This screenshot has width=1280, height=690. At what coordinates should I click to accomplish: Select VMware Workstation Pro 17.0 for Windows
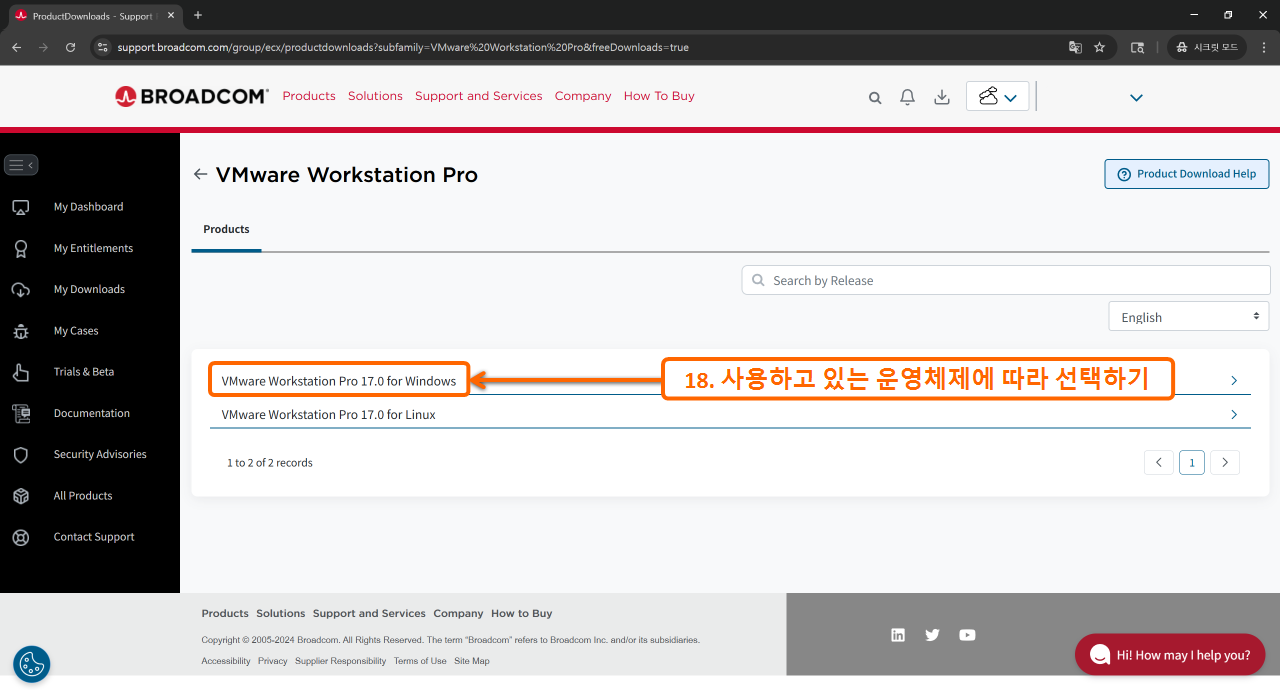[339, 381]
